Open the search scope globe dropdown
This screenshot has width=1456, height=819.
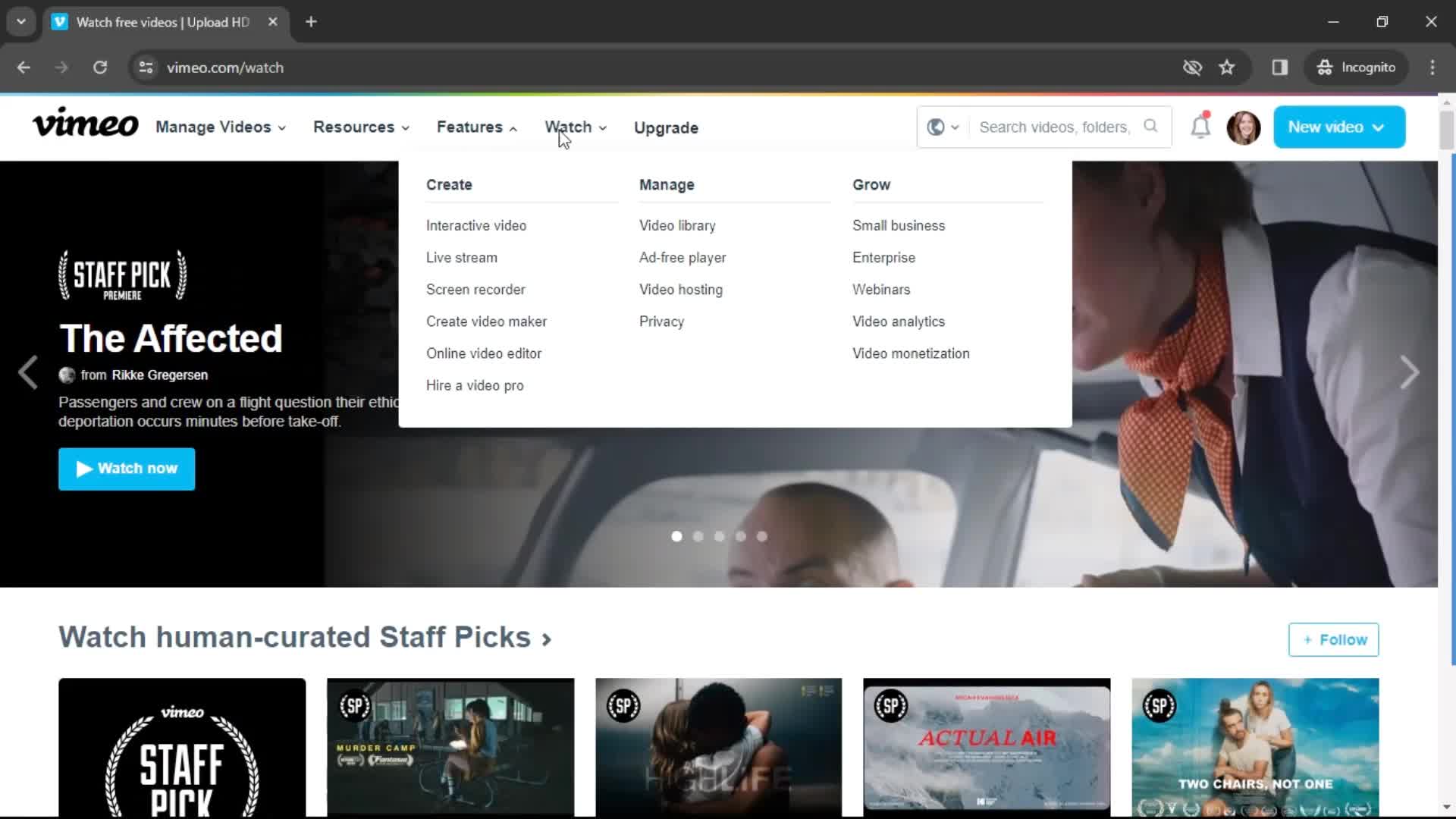tap(943, 127)
